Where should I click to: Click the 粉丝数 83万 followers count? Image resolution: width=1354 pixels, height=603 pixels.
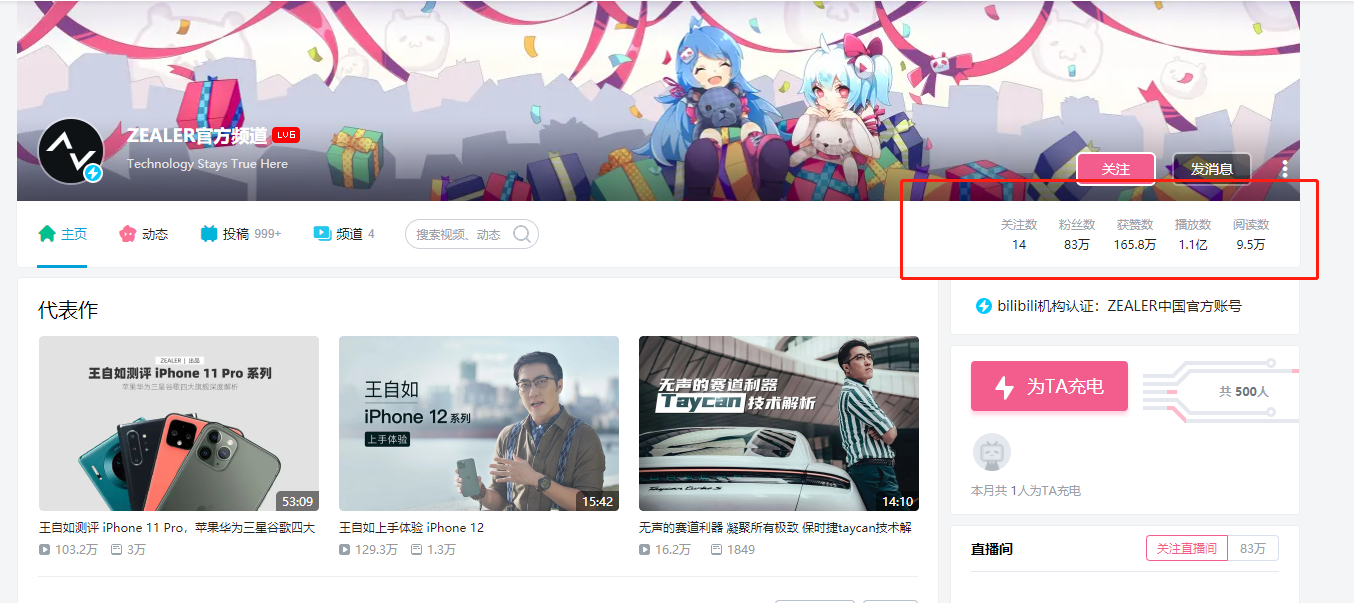pyautogui.click(x=1077, y=235)
